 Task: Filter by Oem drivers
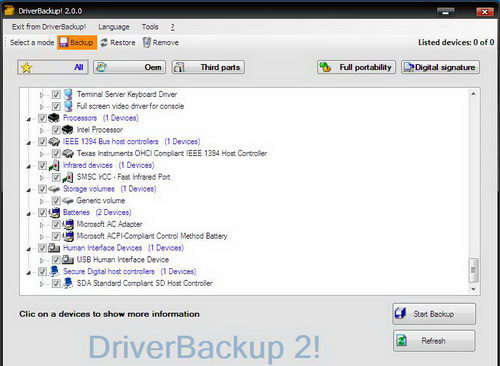pos(129,67)
